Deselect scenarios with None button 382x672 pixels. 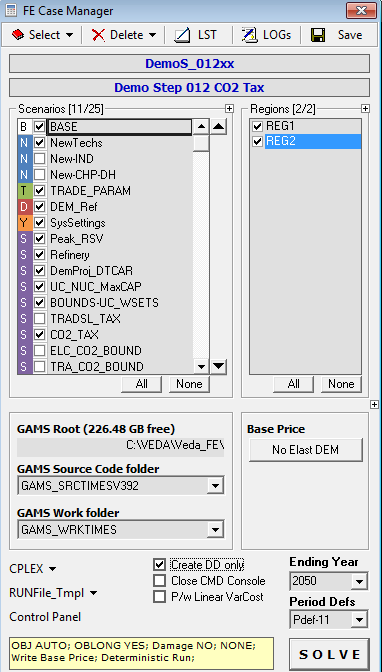(x=189, y=384)
